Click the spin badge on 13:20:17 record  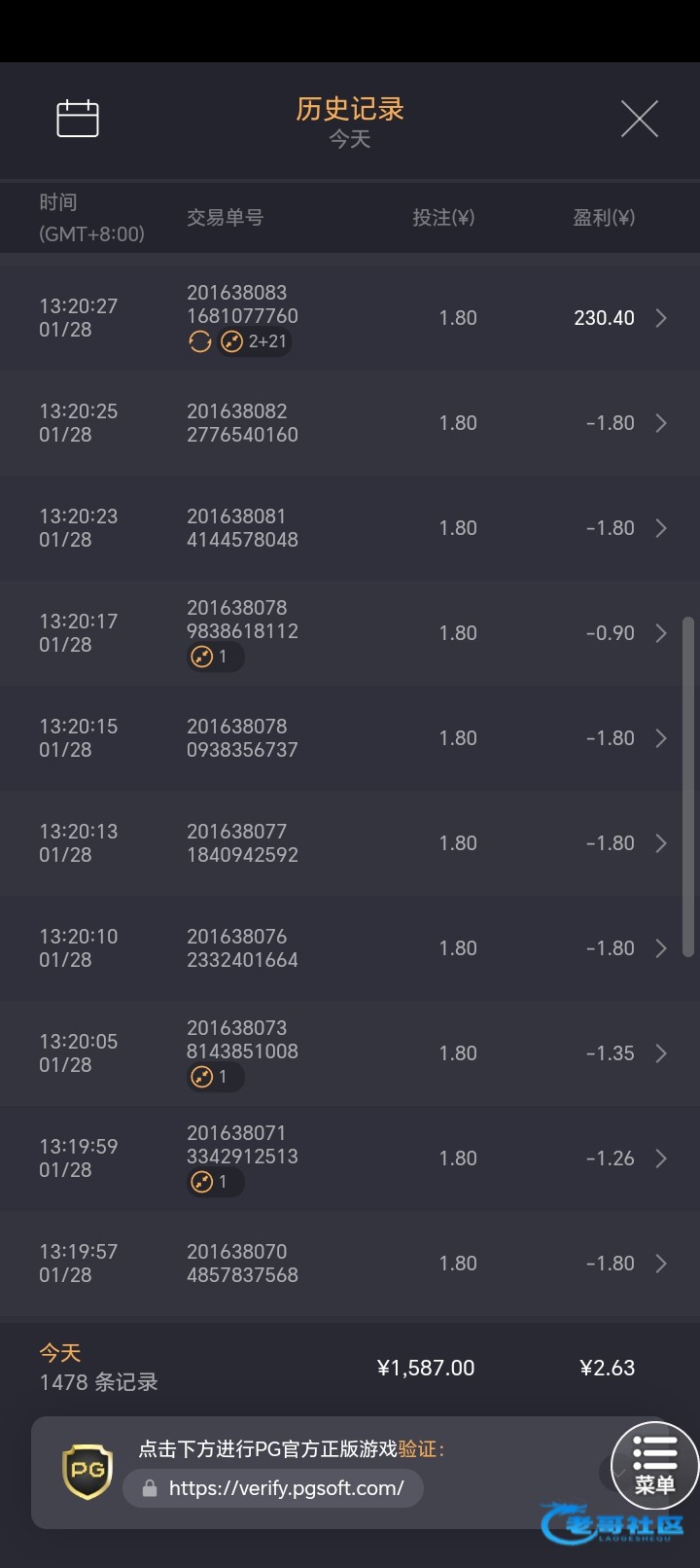click(214, 657)
